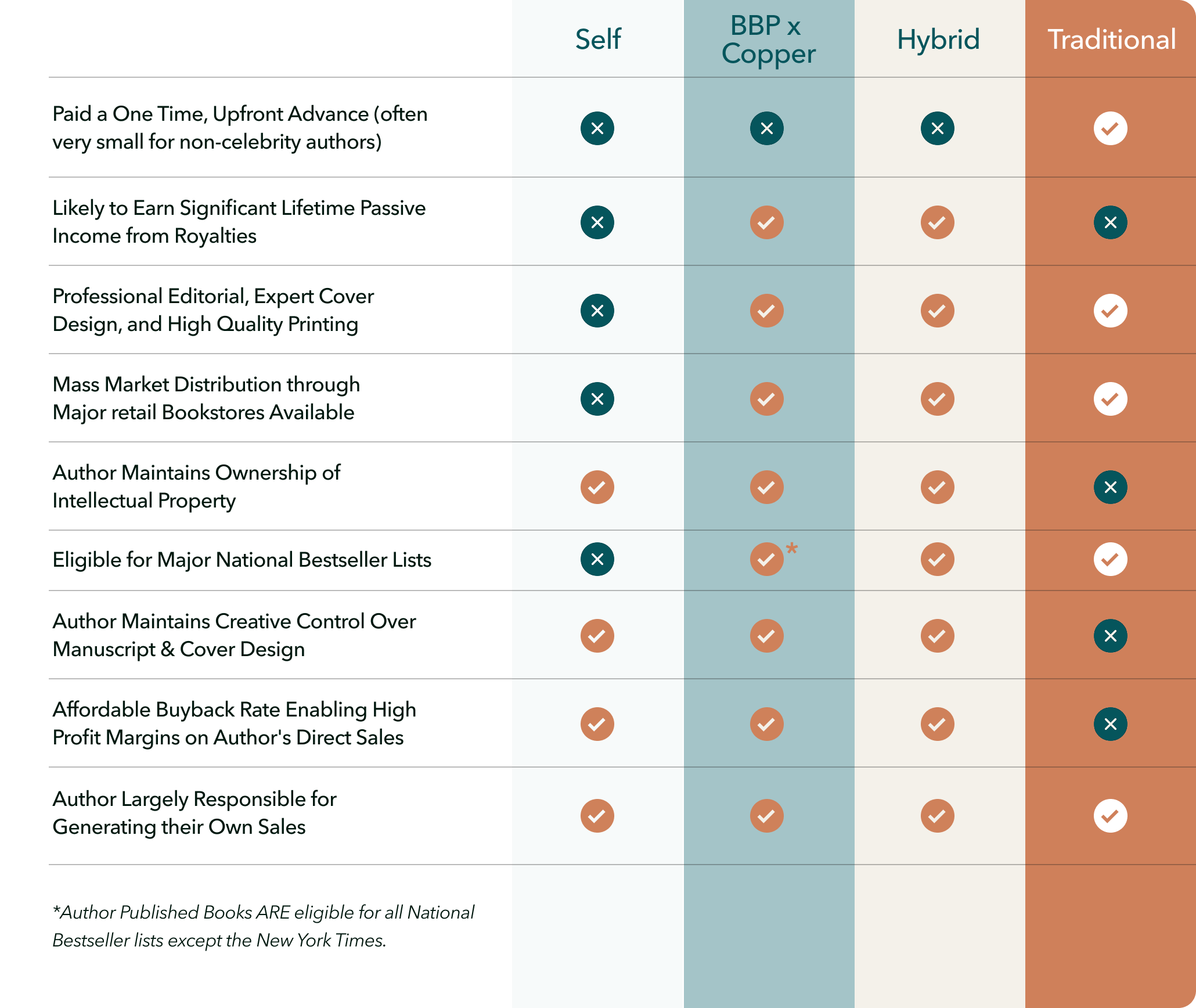Select the Self column header

tap(598, 39)
